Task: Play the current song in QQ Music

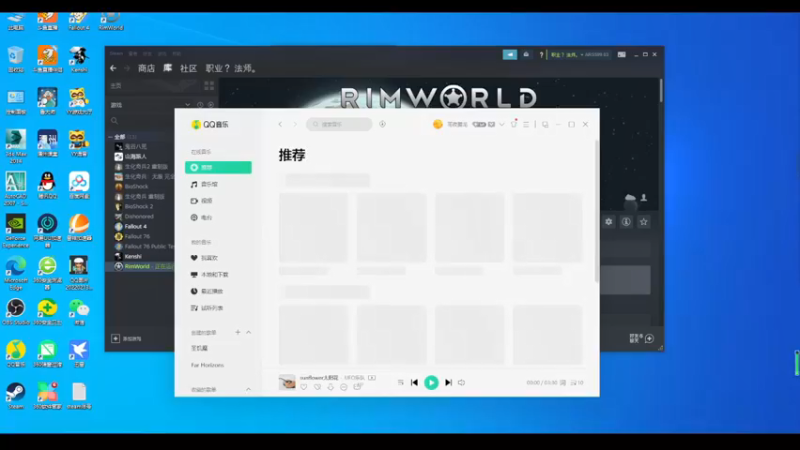Action: (431, 382)
